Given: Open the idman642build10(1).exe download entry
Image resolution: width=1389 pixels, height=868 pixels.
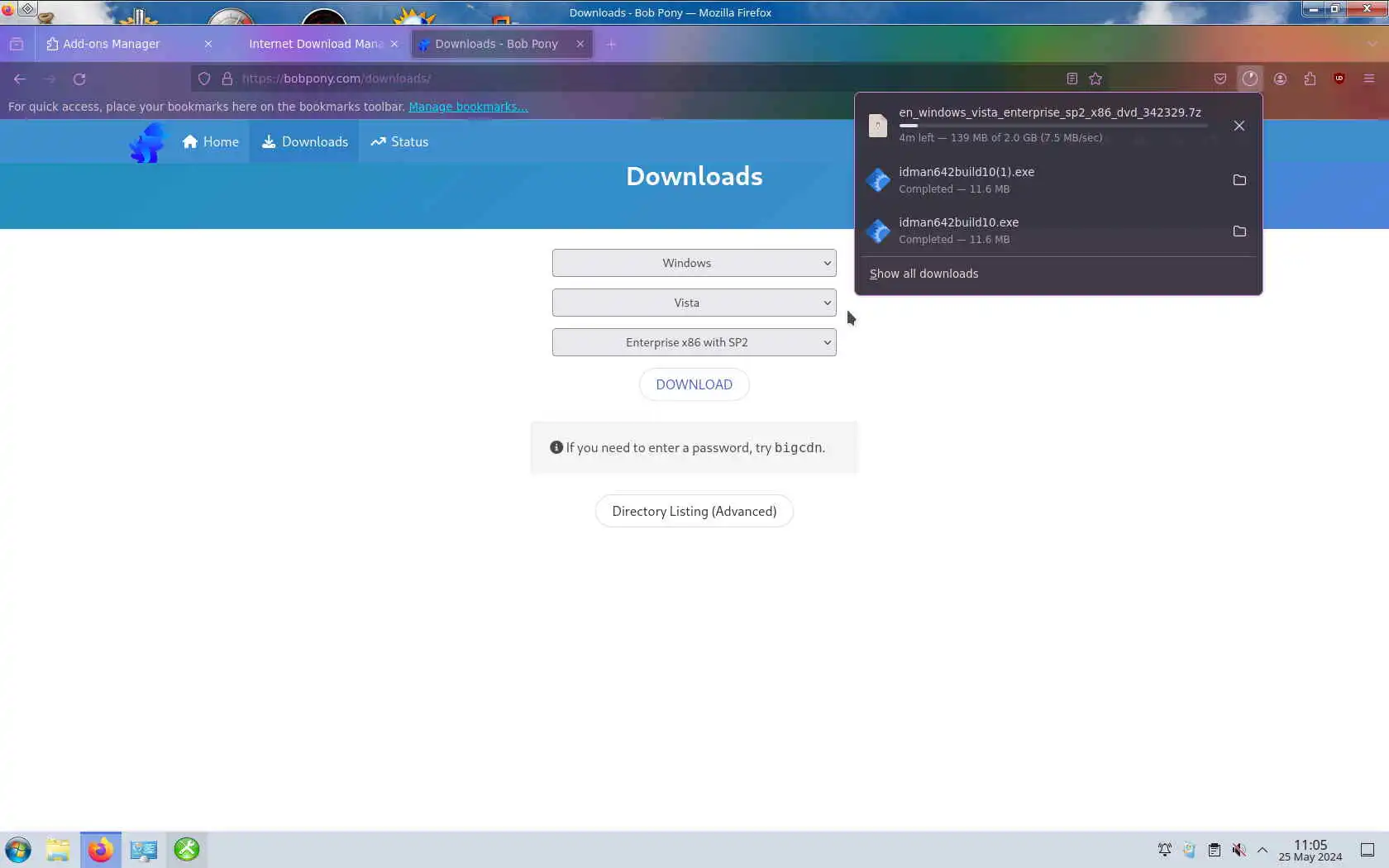Looking at the screenshot, I should pyautogui.click(x=1042, y=180).
